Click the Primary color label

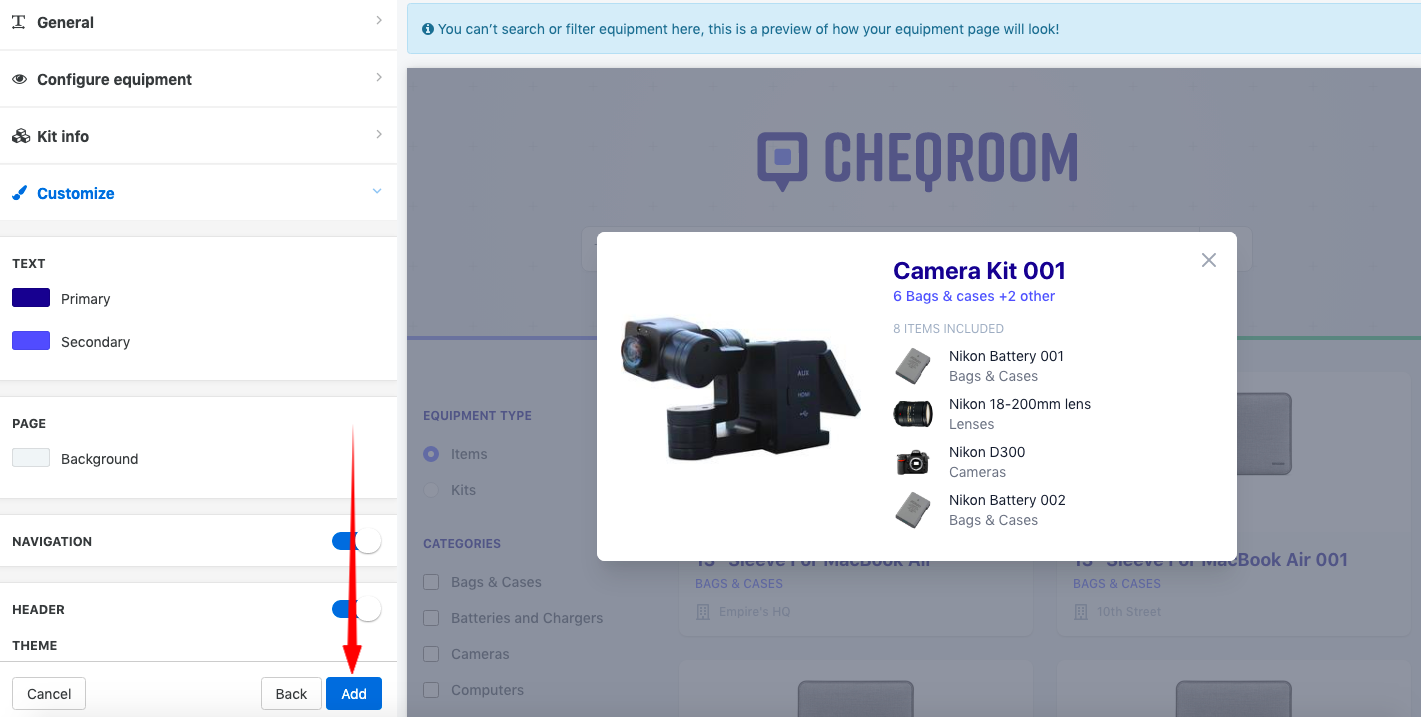tap(85, 299)
